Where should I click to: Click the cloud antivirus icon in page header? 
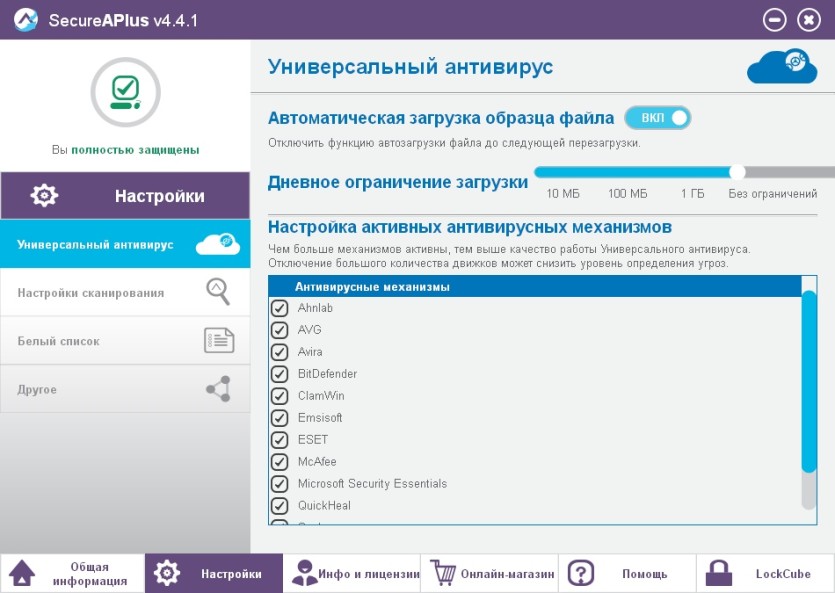click(x=782, y=67)
